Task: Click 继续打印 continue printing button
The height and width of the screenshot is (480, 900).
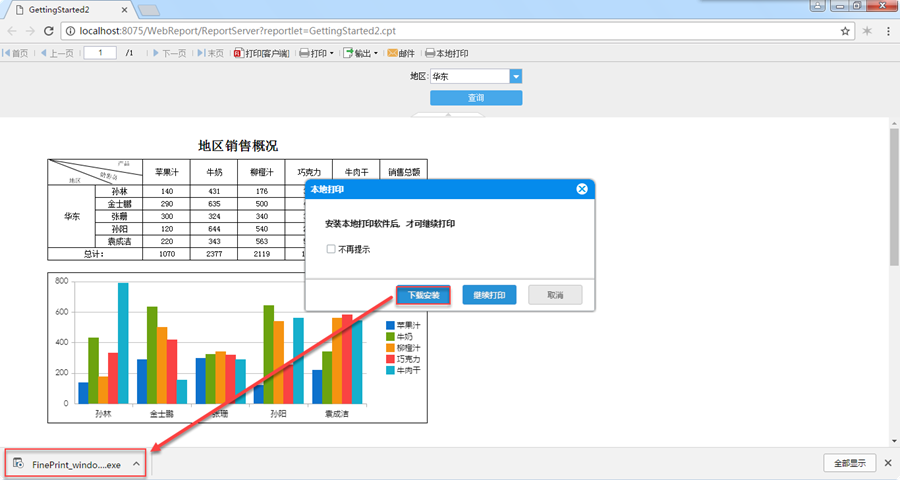Action: click(489, 295)
